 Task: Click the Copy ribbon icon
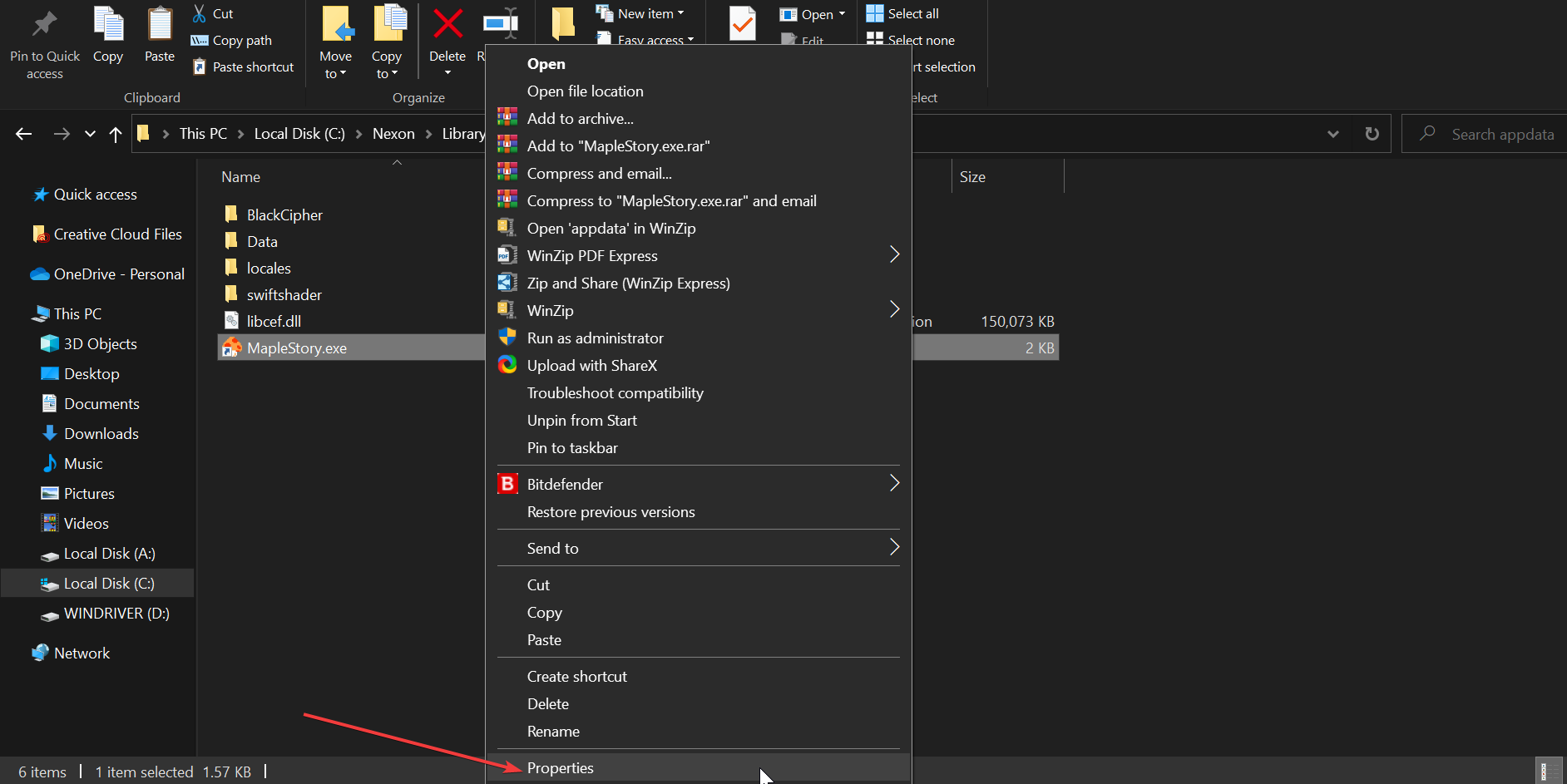[x=108, y=25]
